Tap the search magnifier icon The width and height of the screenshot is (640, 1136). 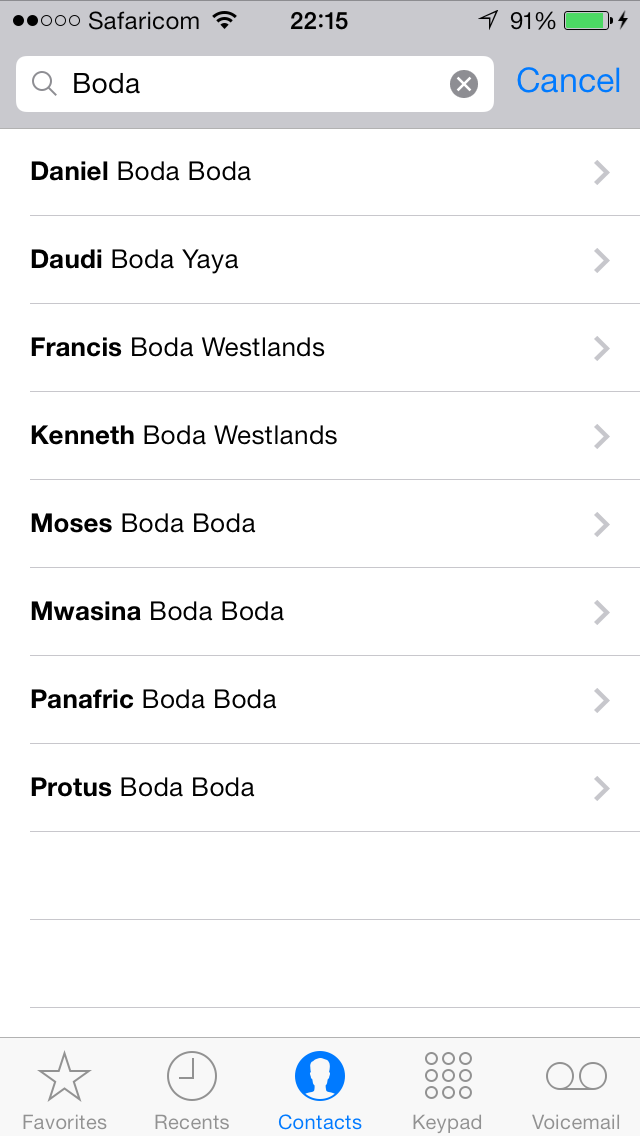44,84
